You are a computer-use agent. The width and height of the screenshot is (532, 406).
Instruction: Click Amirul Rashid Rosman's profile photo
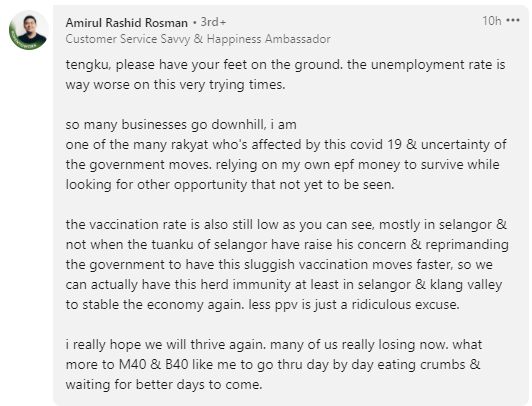point(29,30)
